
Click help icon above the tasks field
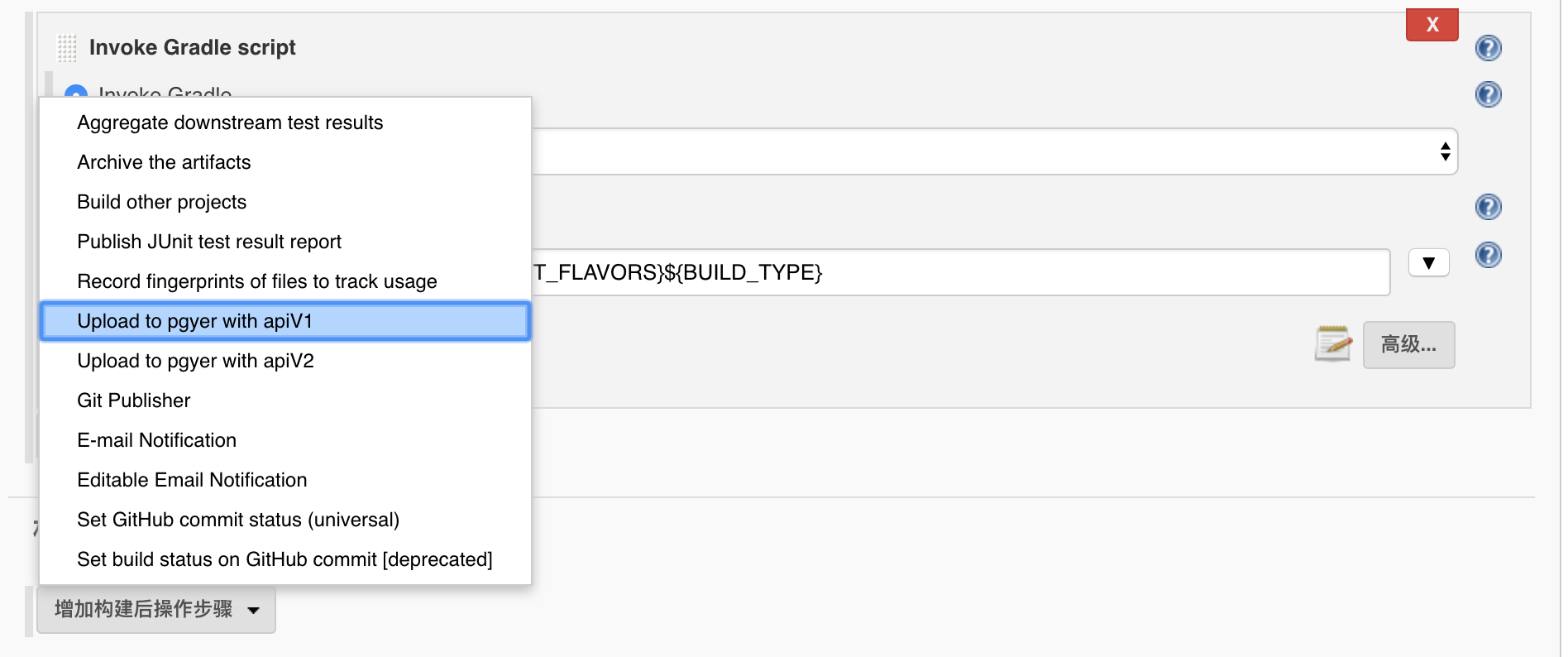coord(1488,207)
